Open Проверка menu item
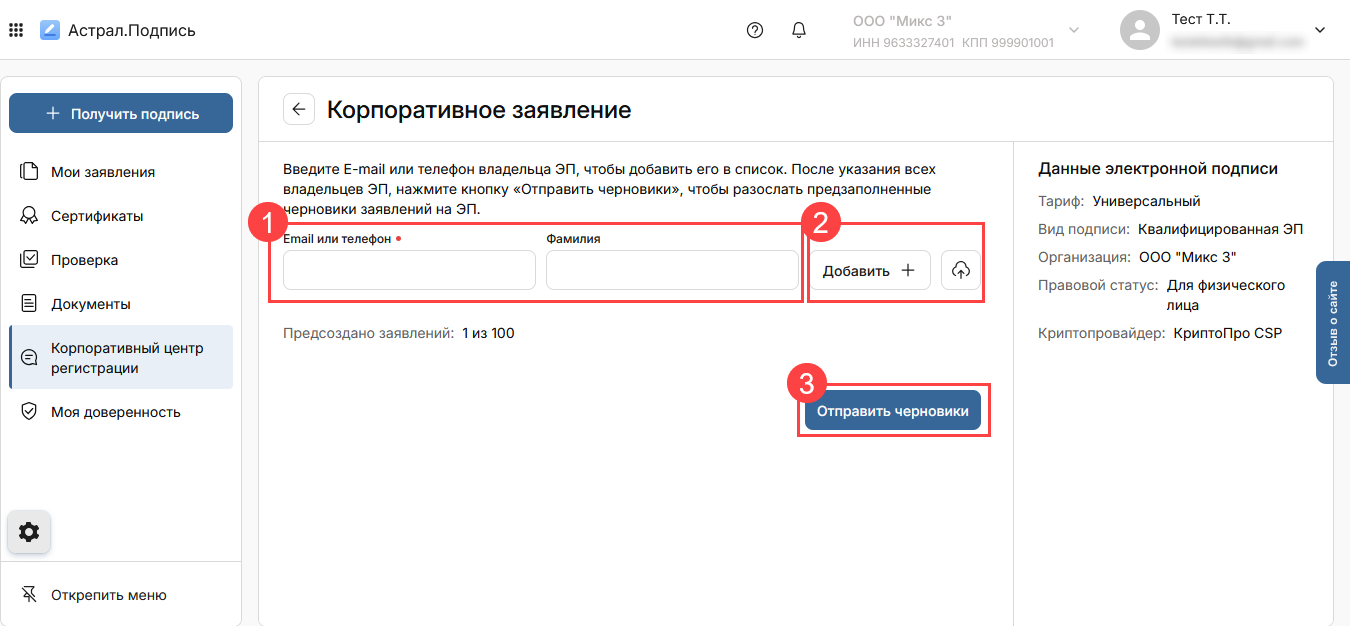Viewport: 1350px width, 626px height. [x=85, y=260]
